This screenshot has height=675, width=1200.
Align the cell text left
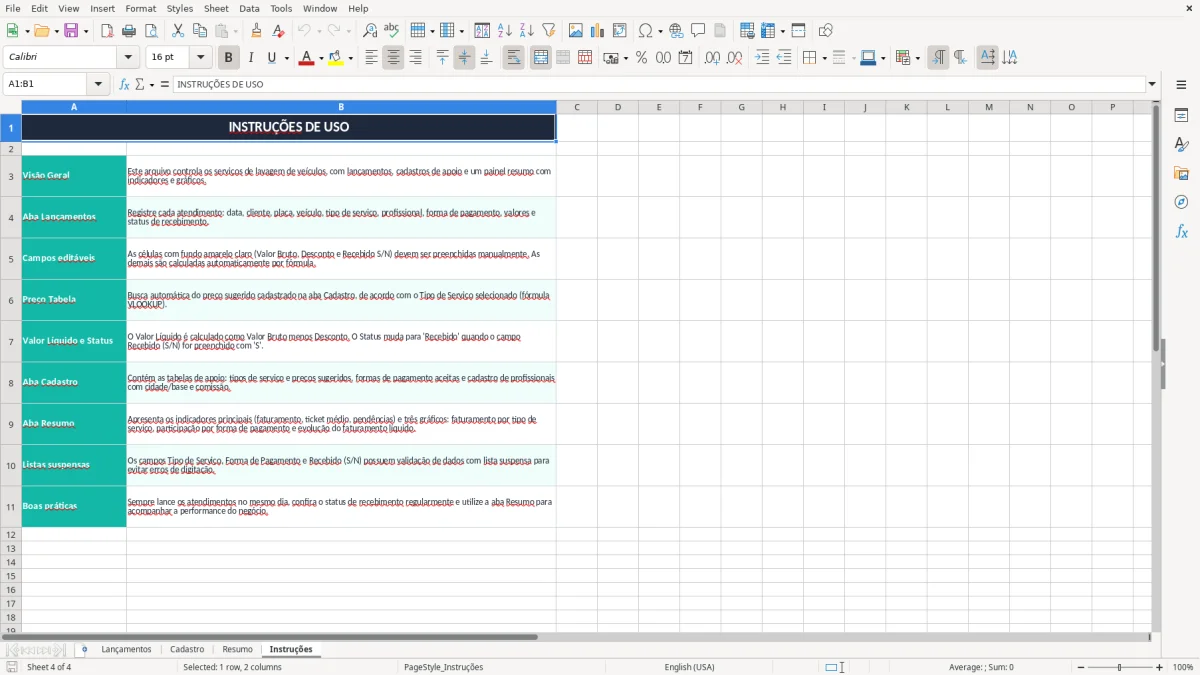(x=371, y=58)
